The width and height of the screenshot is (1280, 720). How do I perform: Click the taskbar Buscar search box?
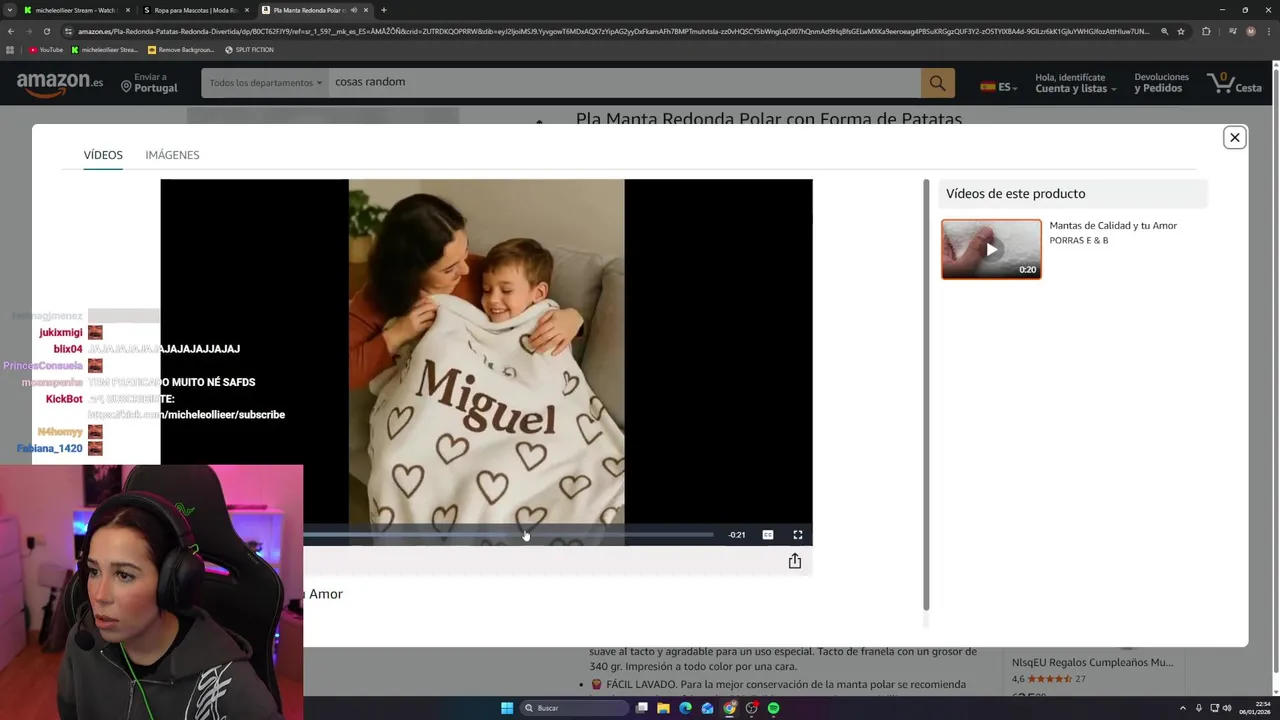(576, 708)
